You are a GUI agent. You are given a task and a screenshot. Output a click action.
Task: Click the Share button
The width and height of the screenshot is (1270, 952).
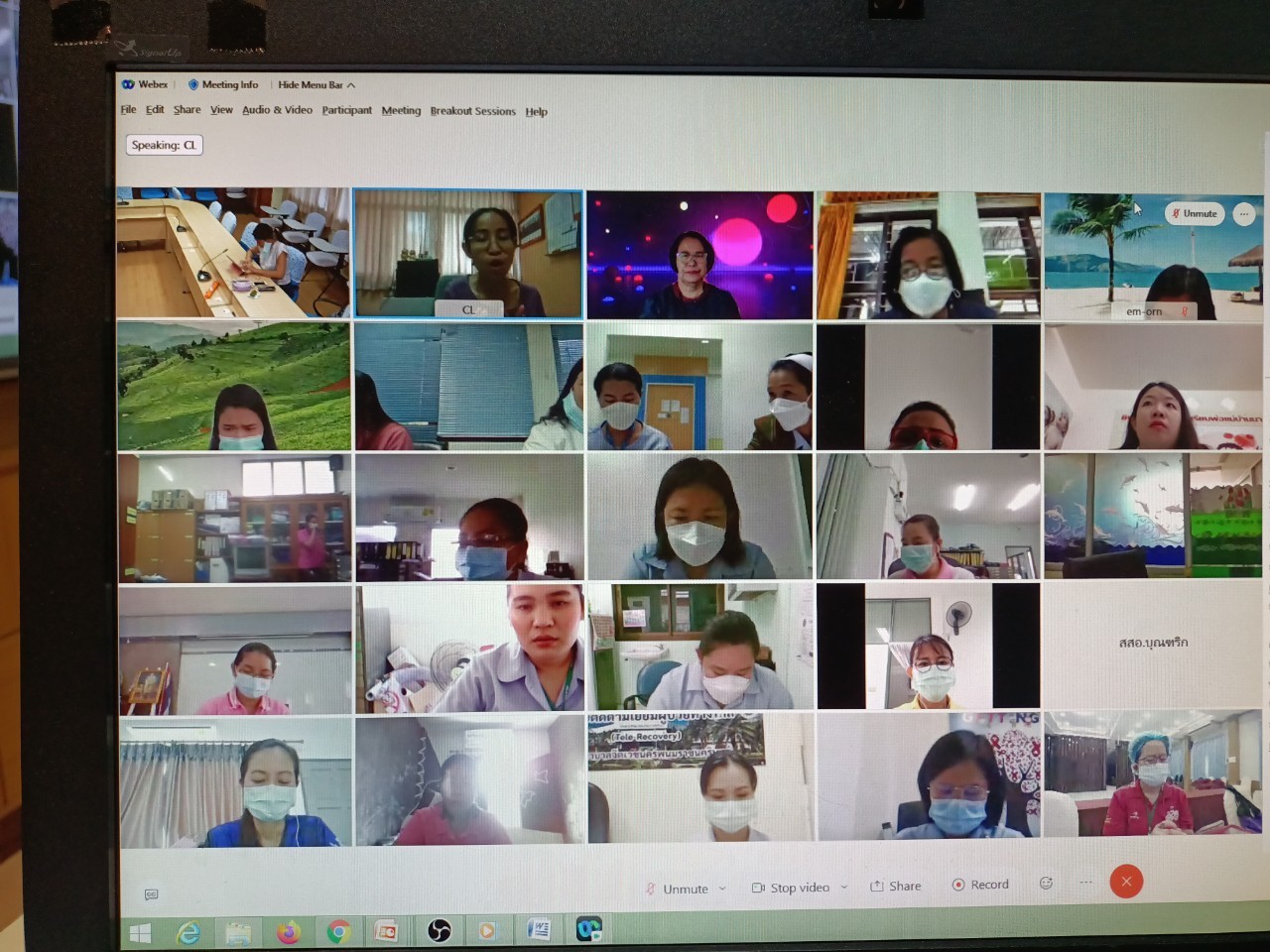coord(895,886)
